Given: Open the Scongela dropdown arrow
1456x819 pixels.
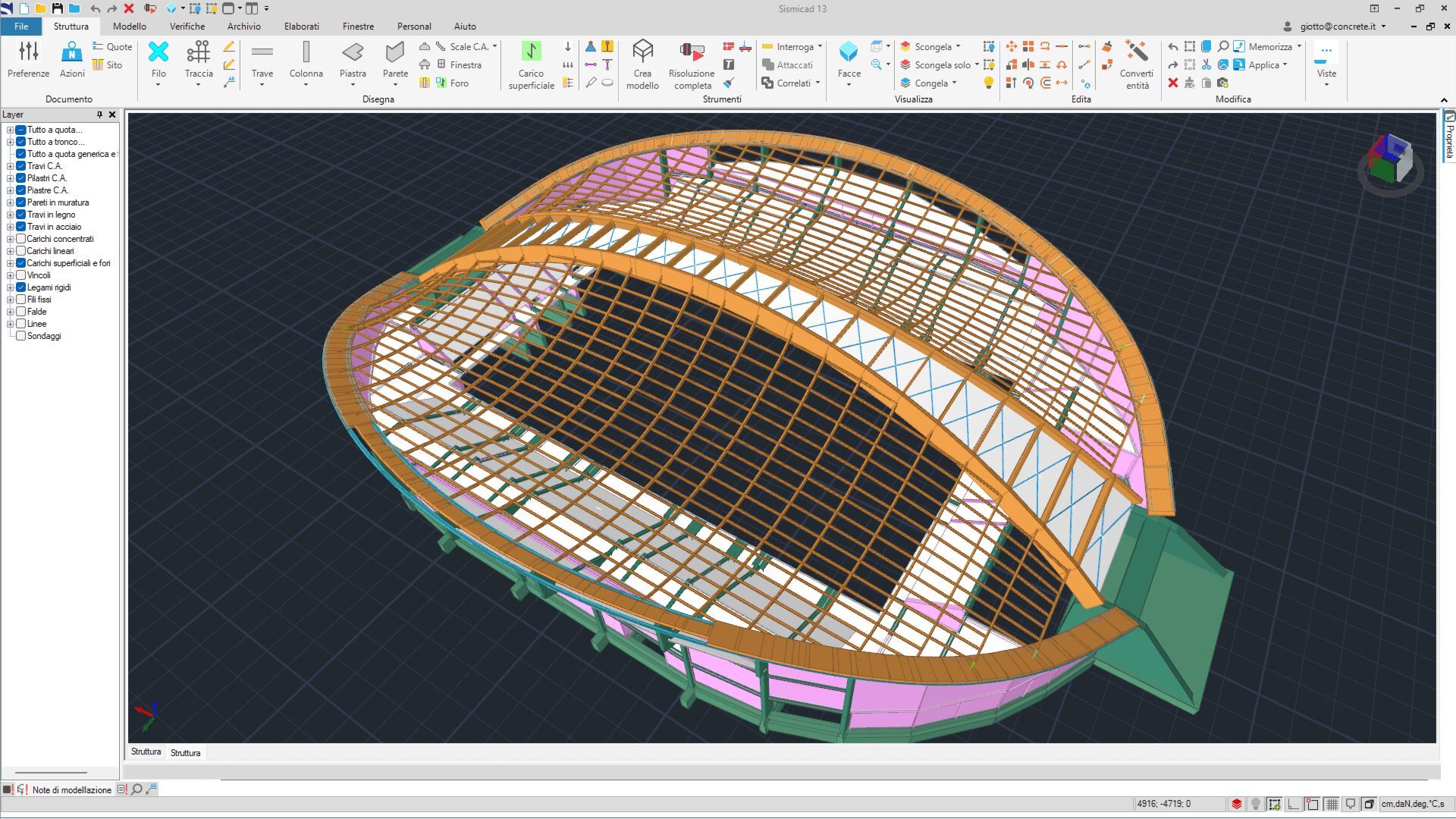Looking at the screenshot, I should click(x=959, y=47).
